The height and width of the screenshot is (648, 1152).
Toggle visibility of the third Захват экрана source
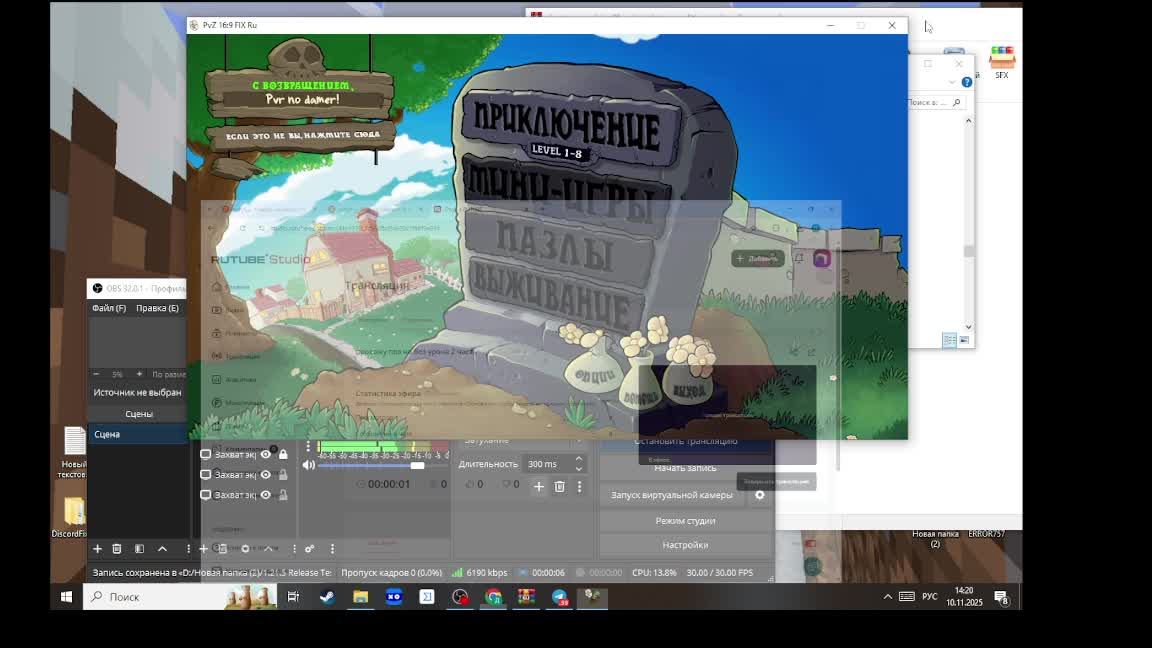tap(266, 495)
